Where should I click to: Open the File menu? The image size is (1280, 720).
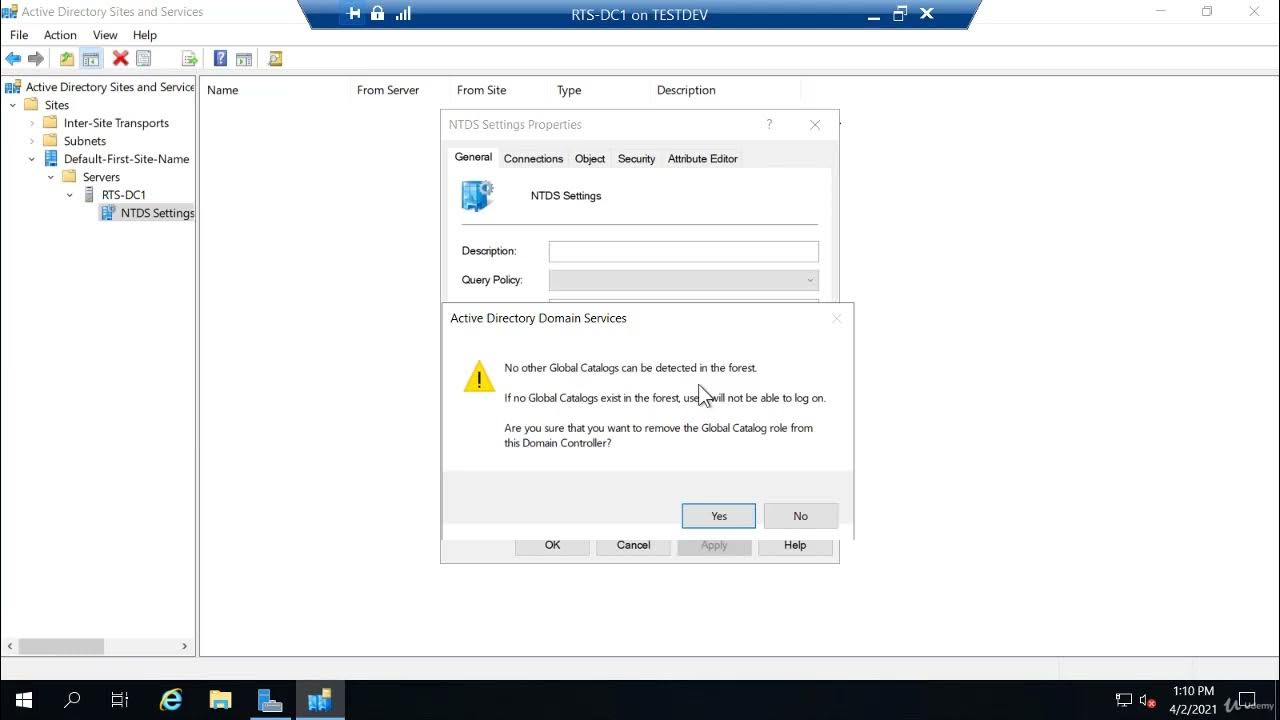[19, 35]
